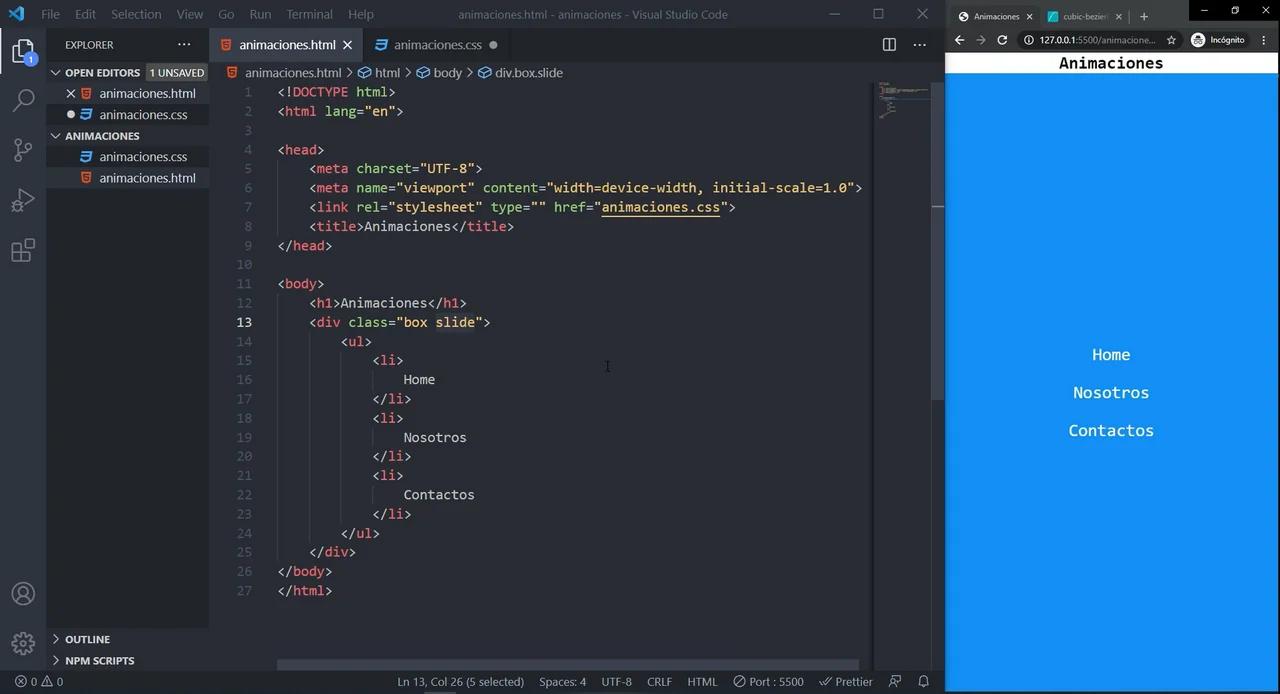Open notifications bell in status bar
This screenshot has height=694, width=1280.
pyautogui.click(x=924, y=682)
